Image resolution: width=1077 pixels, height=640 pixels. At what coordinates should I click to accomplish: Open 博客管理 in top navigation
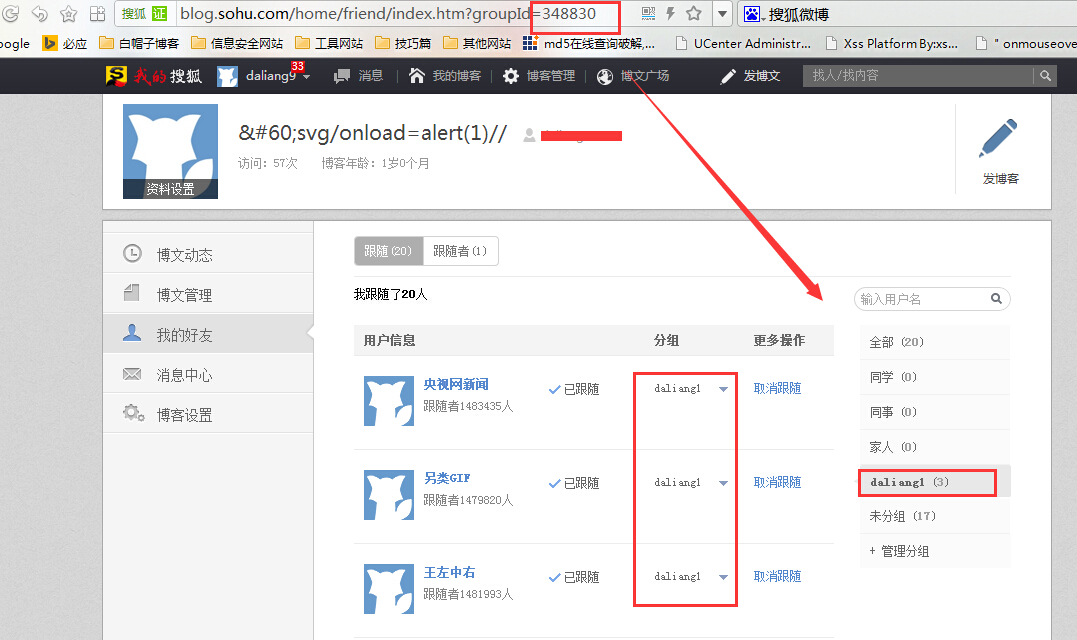[539, 76]
